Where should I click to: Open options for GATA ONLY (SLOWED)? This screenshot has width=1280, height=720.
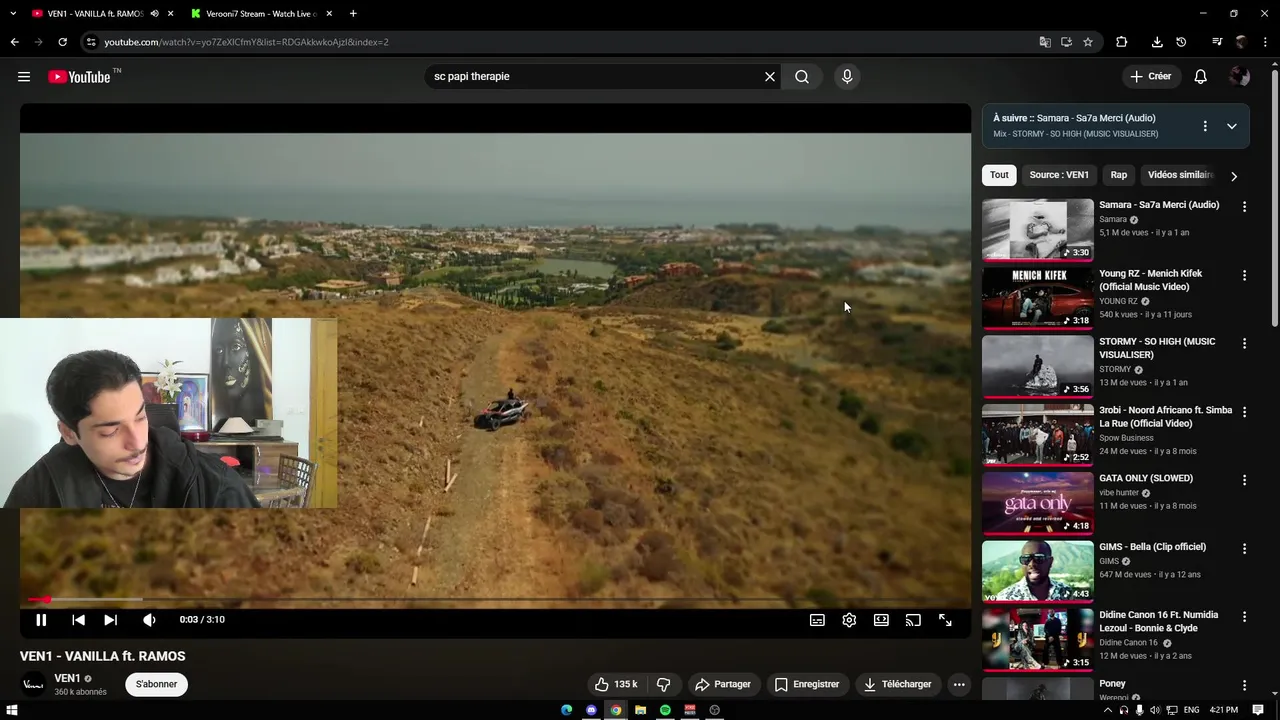1244,480
